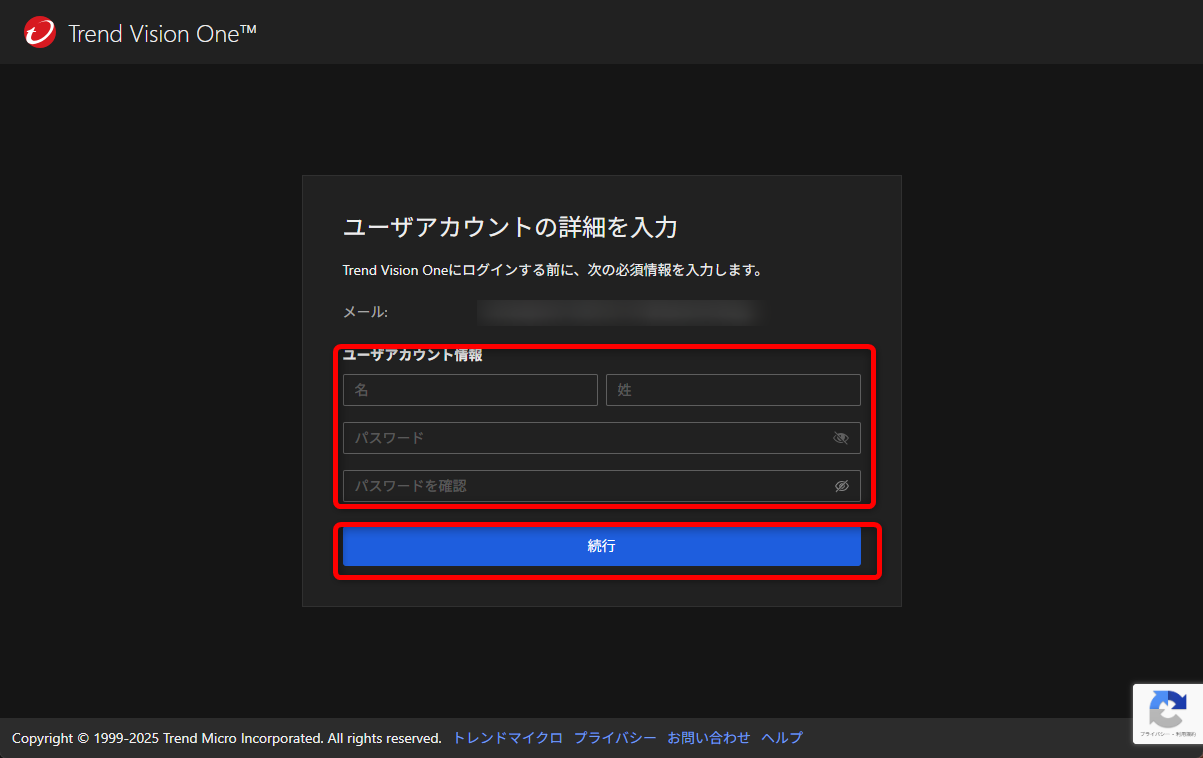Click the 名 first name input field
Viewport: 1203px width, 758px height.
[470, 390]
